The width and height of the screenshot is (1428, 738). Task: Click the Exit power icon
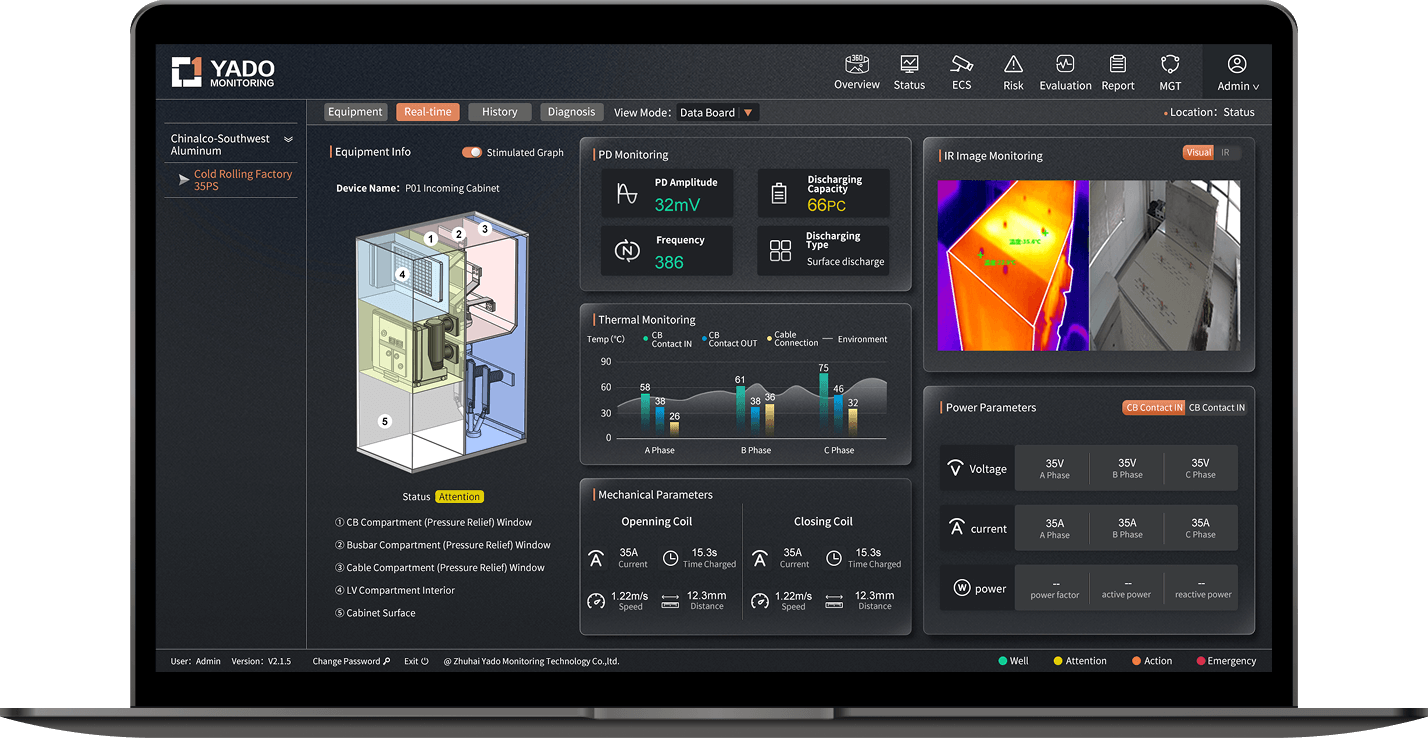pyautogui.click(x=424, y=661)
